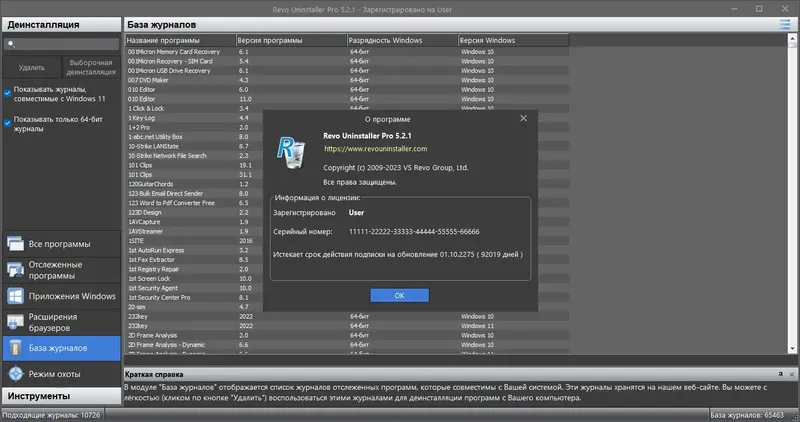Select 1-abc.net Utility Box row
Image resolution: width=800 pixels, height=422 pixels.
click(x=194, y=137)
